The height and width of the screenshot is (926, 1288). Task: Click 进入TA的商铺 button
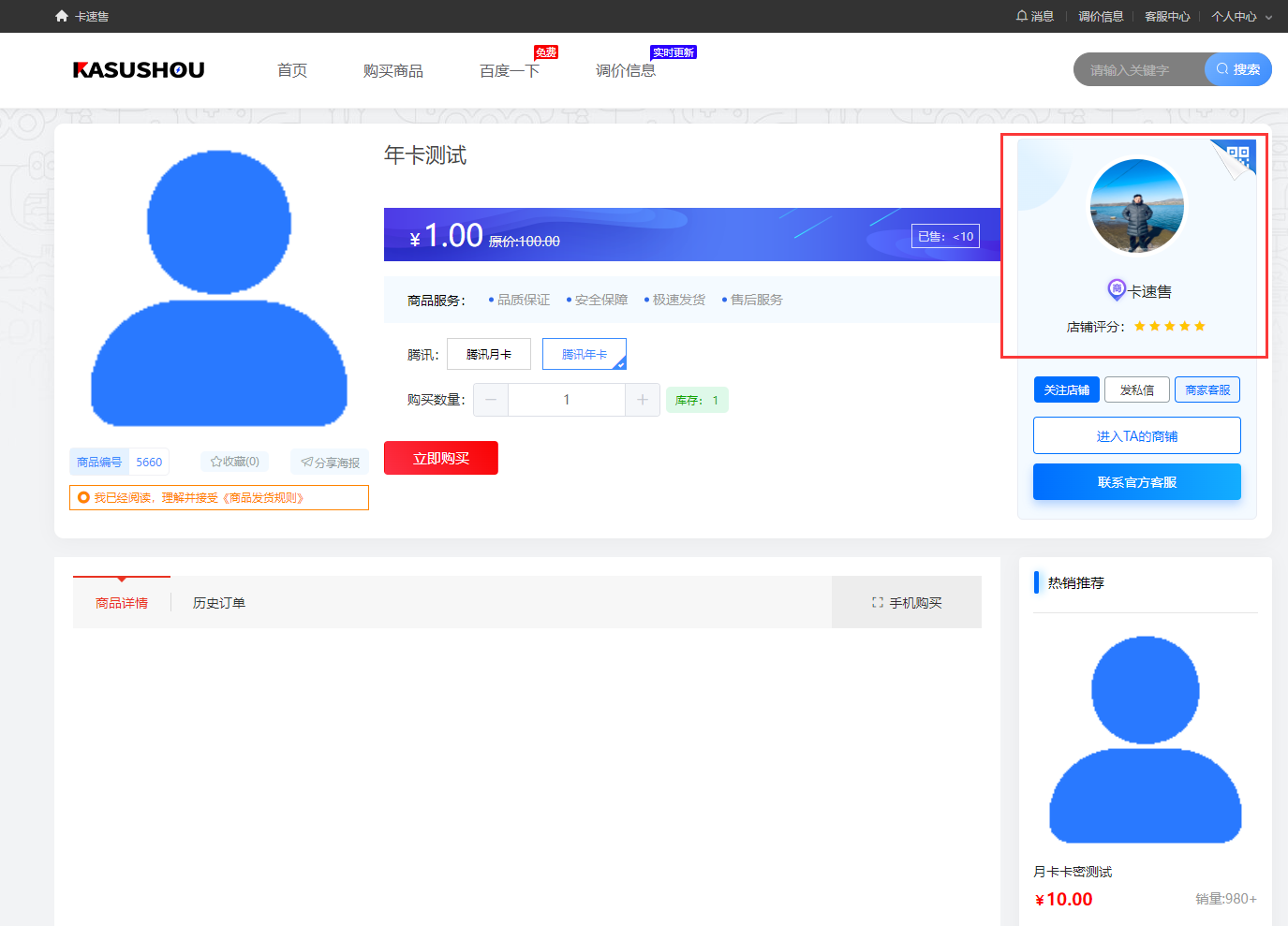(1137, 435)
